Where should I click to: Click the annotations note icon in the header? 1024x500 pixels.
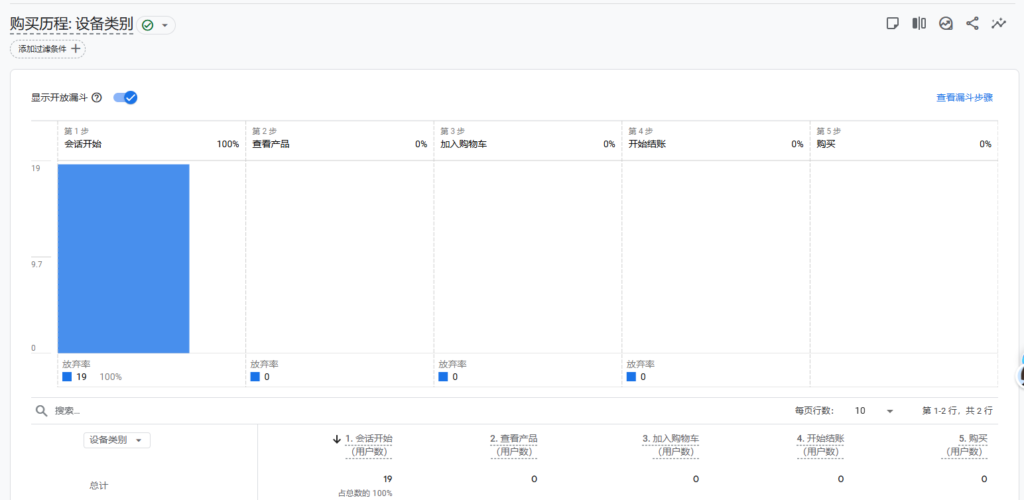click(x=893, y=24)
